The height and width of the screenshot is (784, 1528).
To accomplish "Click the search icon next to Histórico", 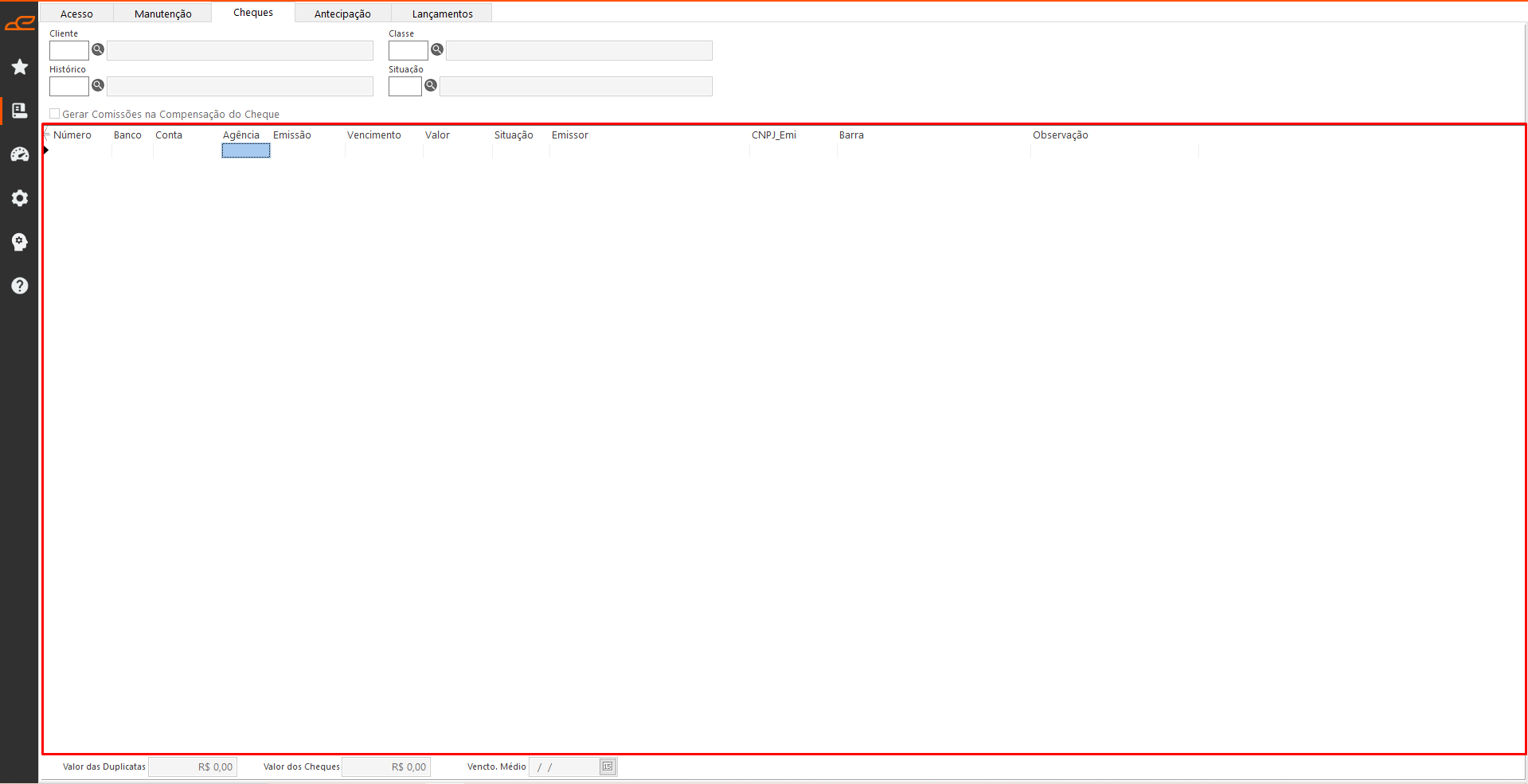I will click(98, 85).
